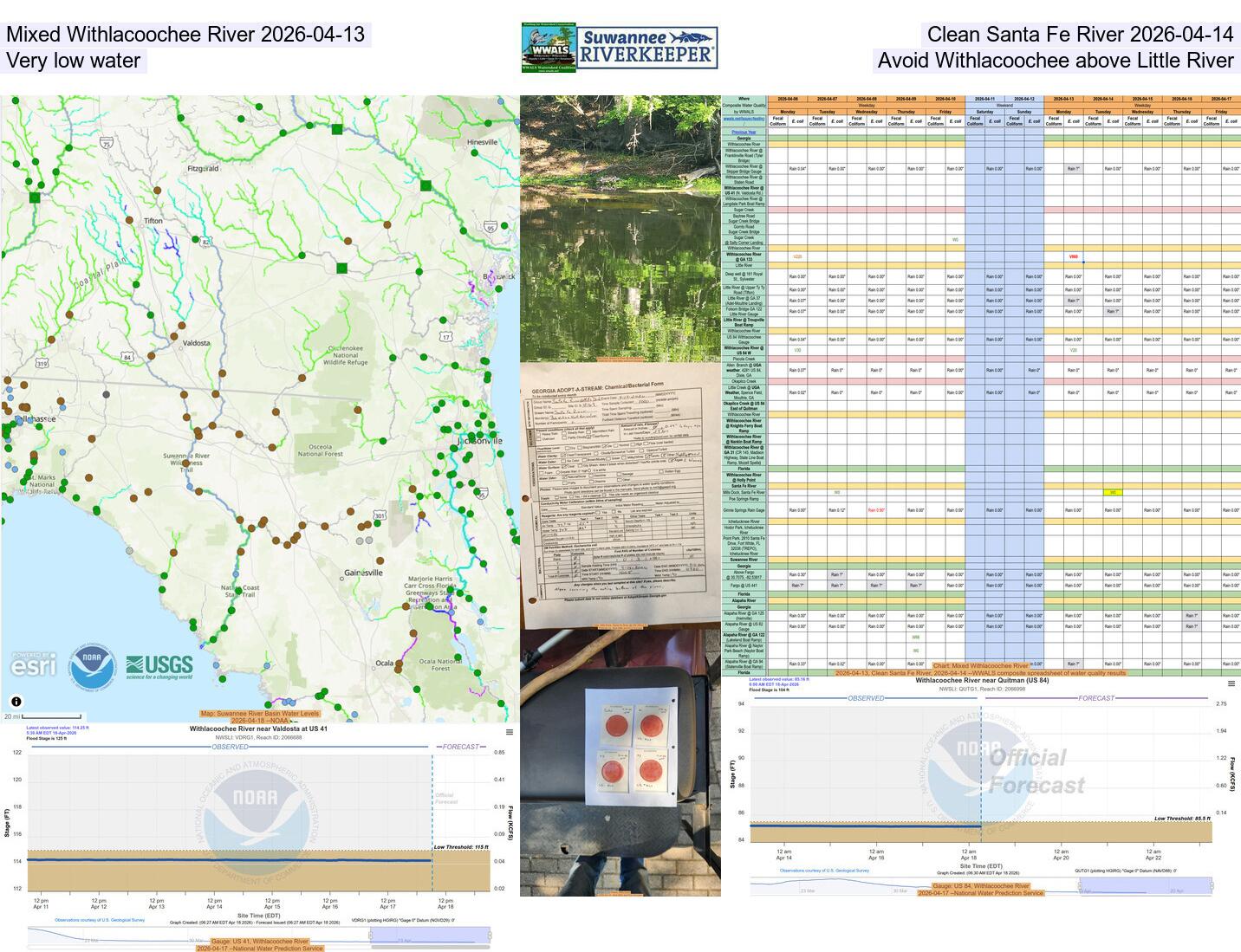
Task: Click the USGS logo on the map
Action: coord(159,666)
